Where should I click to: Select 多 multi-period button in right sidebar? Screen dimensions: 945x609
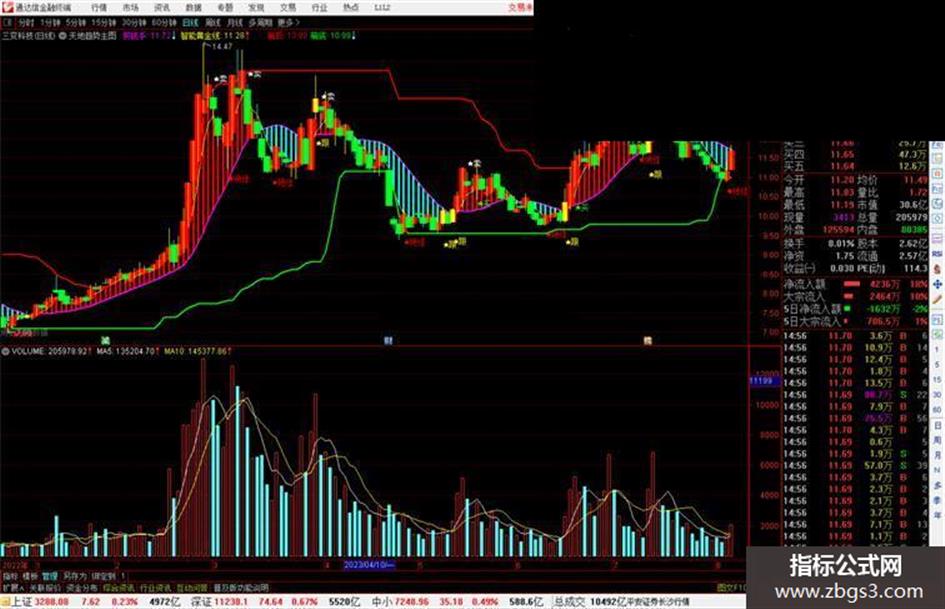tap(937, 484)
